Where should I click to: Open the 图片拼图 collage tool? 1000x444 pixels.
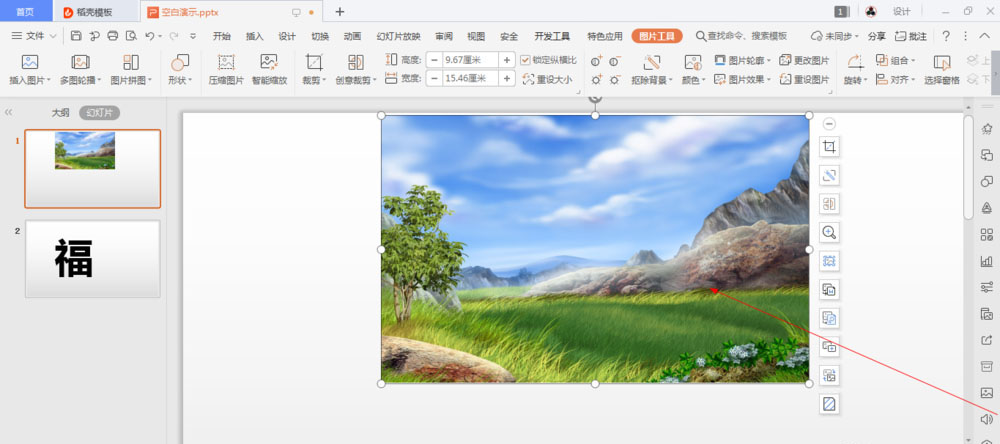tap(131, 70)
